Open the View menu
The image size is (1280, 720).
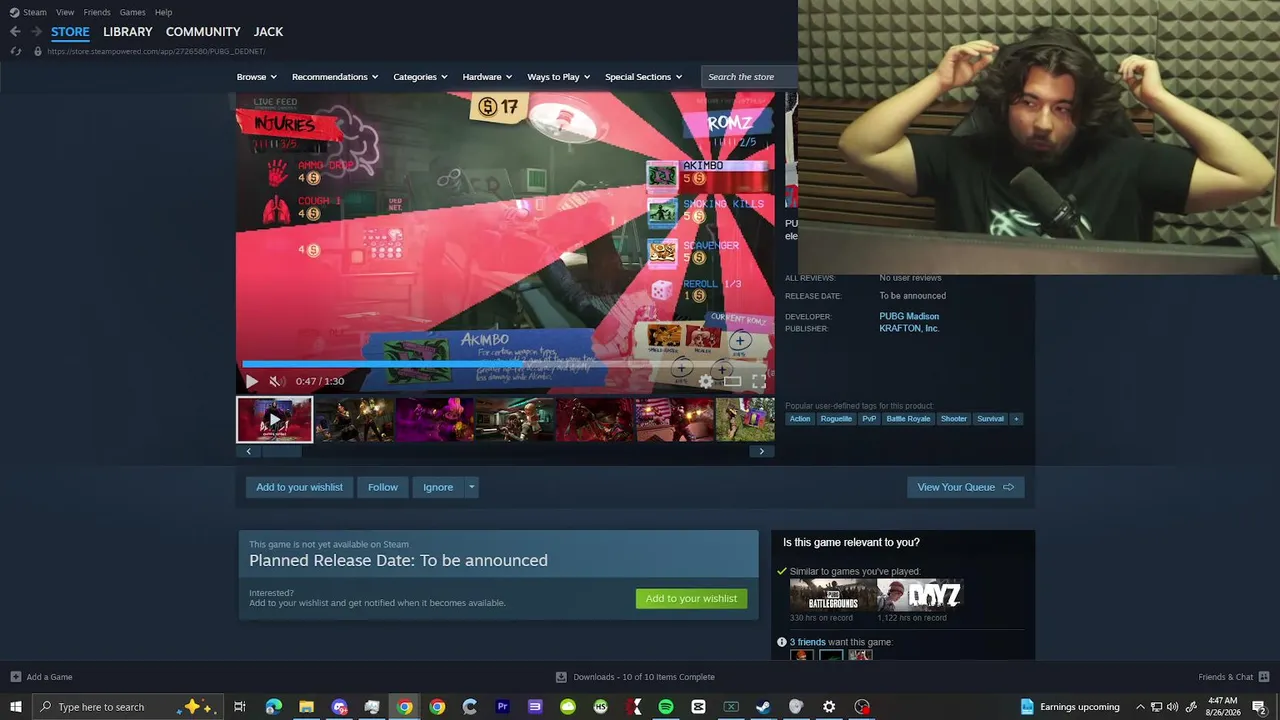pos(65,12)
